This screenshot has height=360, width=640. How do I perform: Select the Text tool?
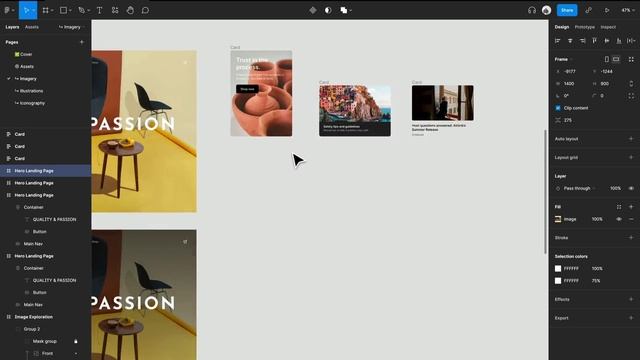coord(99,10)
